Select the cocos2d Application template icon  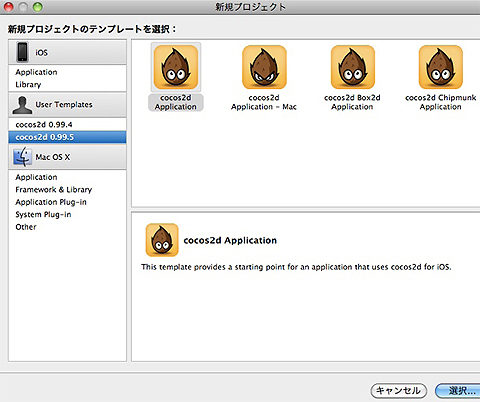(176, 67)
